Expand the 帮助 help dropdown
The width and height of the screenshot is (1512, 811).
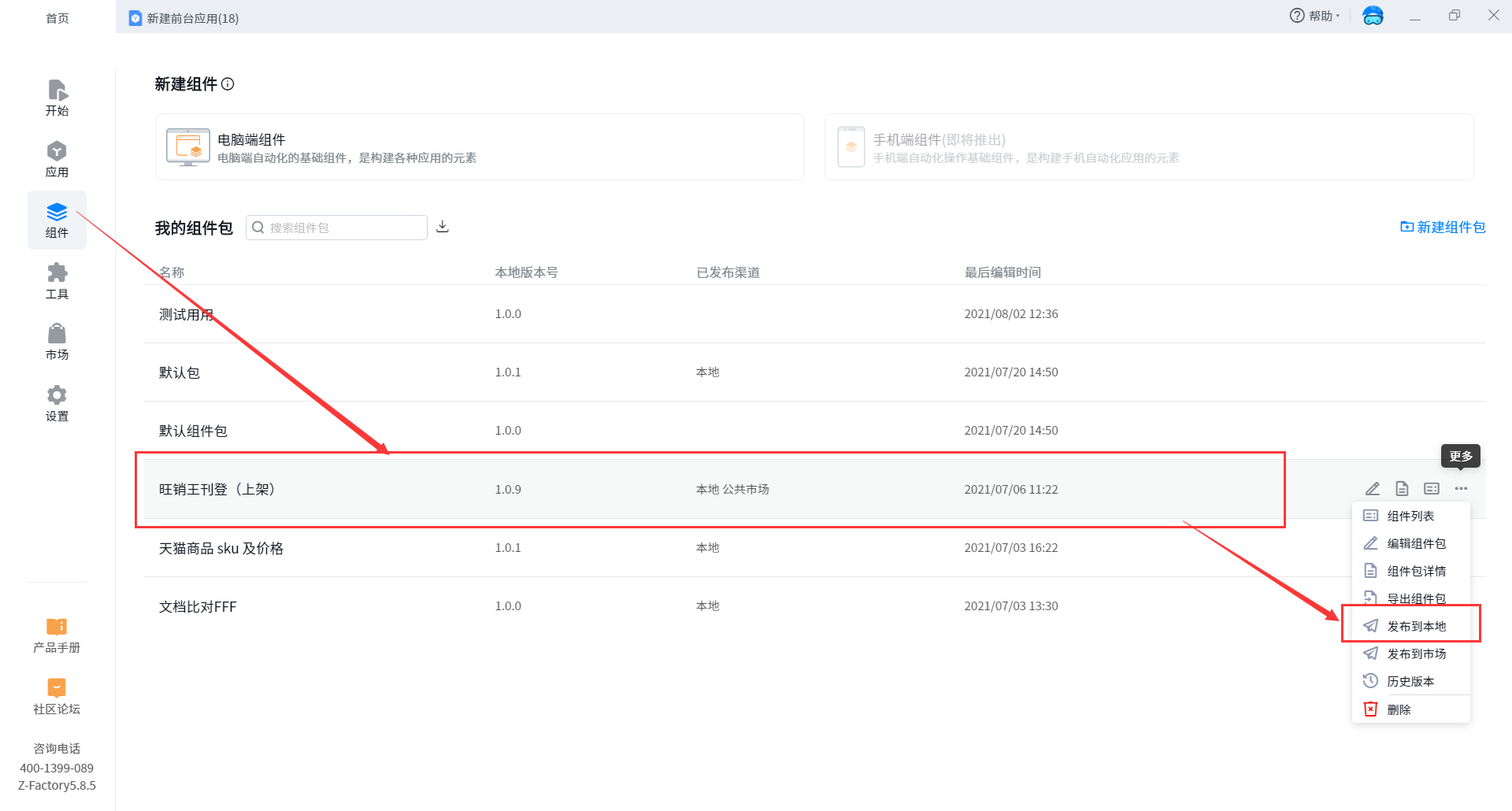(1314, 16)
